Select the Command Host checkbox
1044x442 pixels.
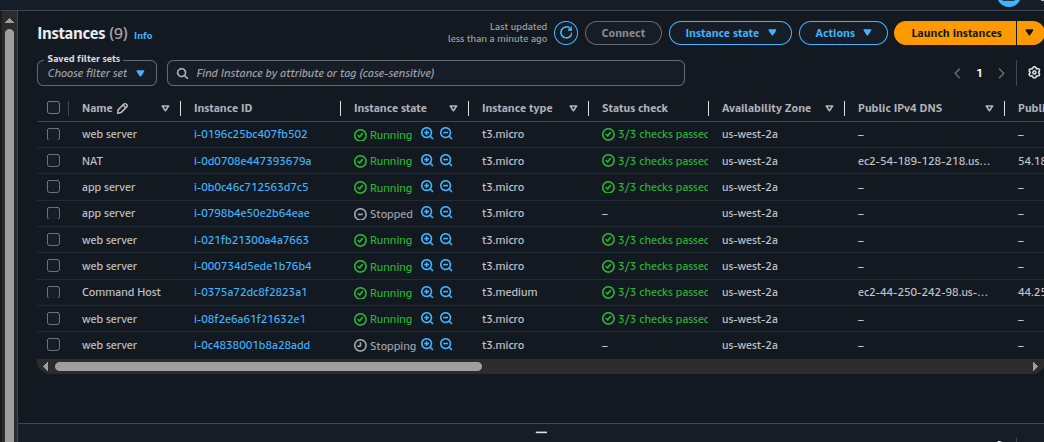click(x=53, y=292)
